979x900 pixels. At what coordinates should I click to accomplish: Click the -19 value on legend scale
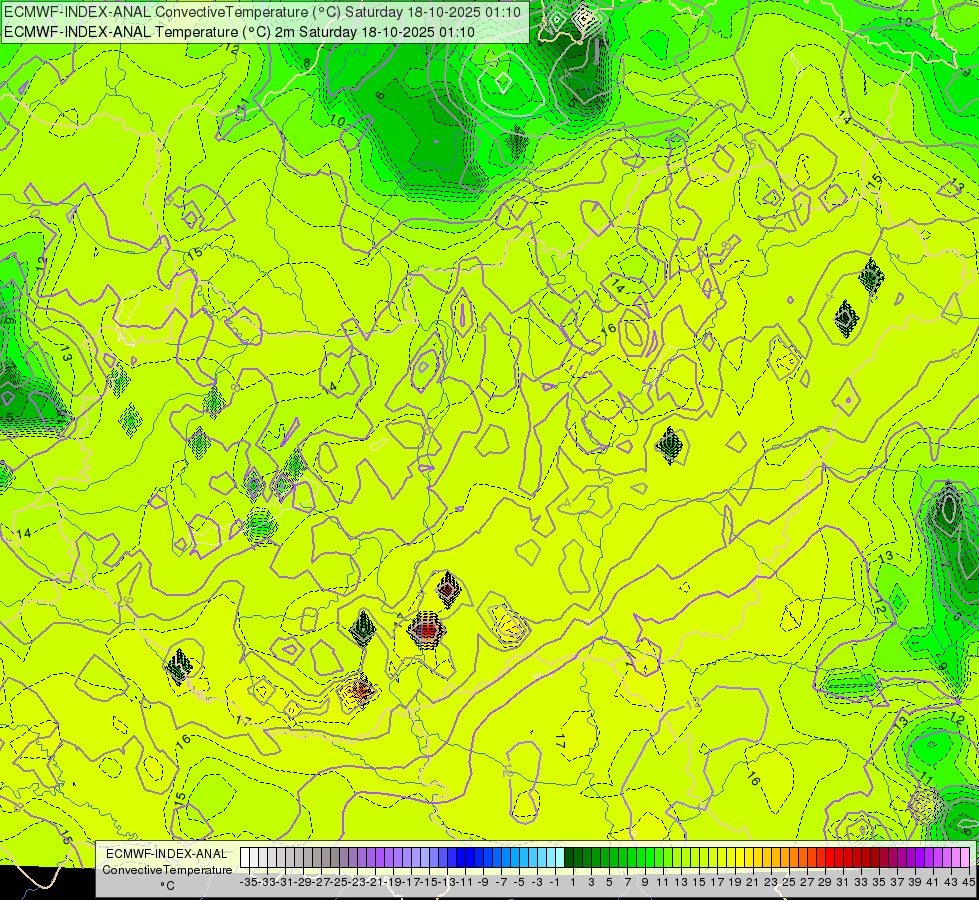393,883
